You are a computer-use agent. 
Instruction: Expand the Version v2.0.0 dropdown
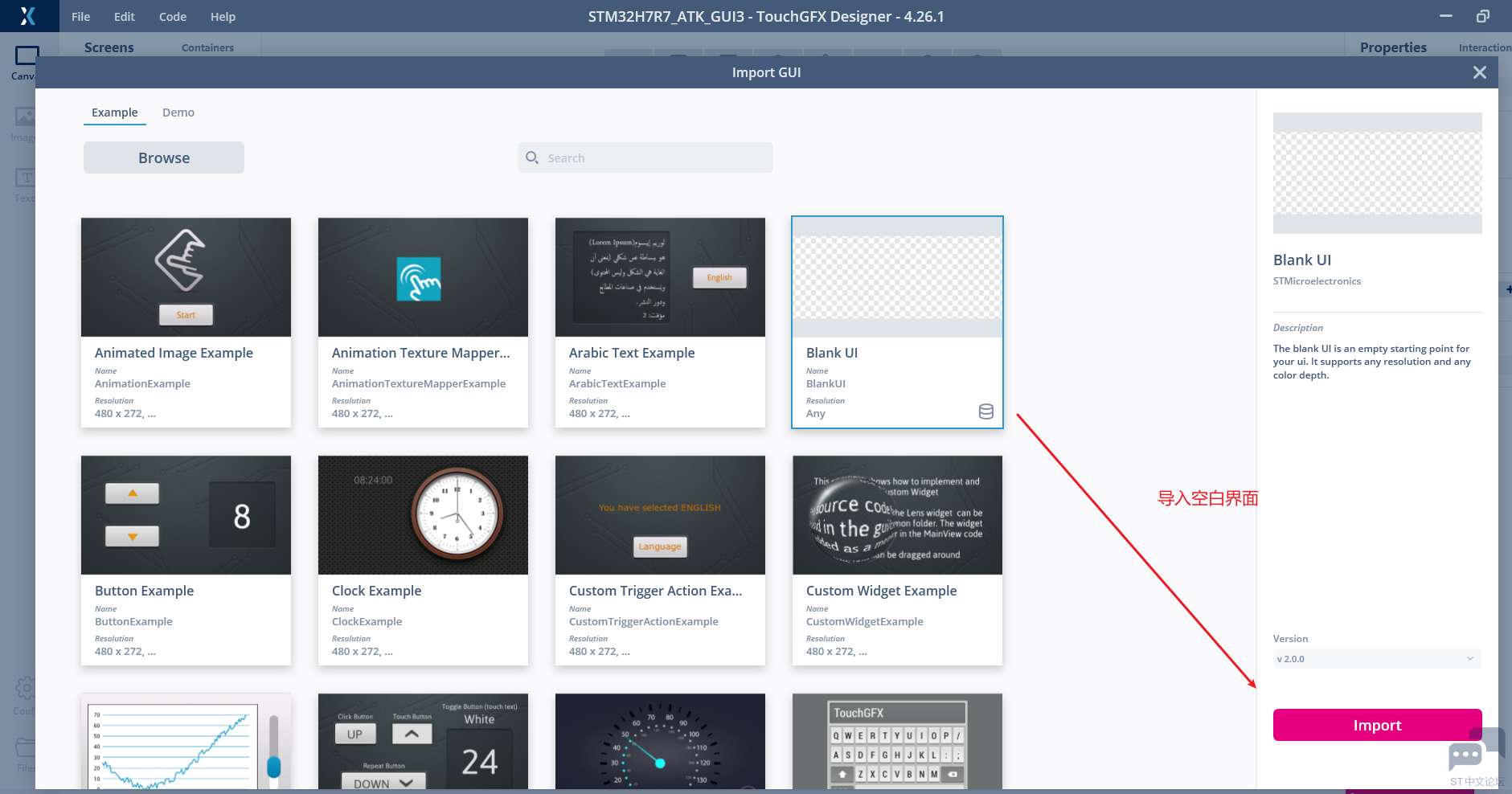pyautogui.click(x=1377, y=659)
